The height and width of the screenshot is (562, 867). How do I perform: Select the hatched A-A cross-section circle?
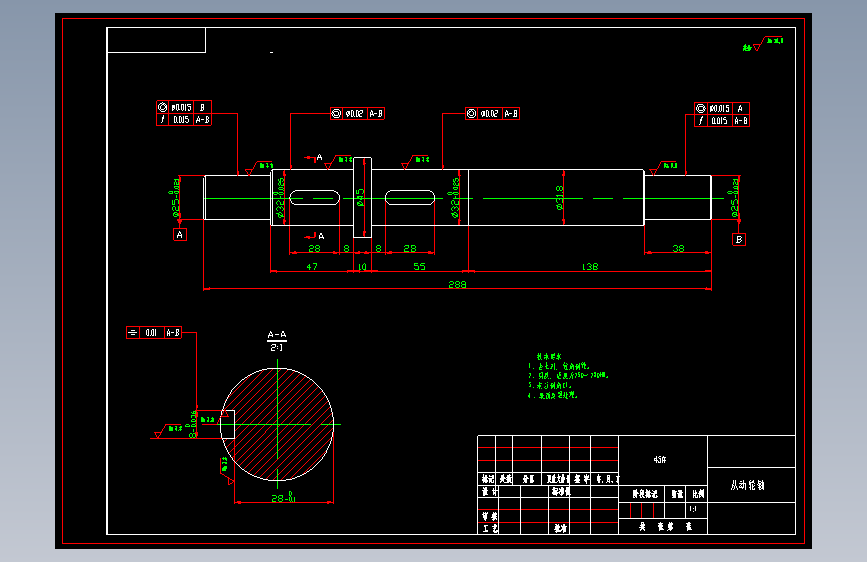coord(277,424)
